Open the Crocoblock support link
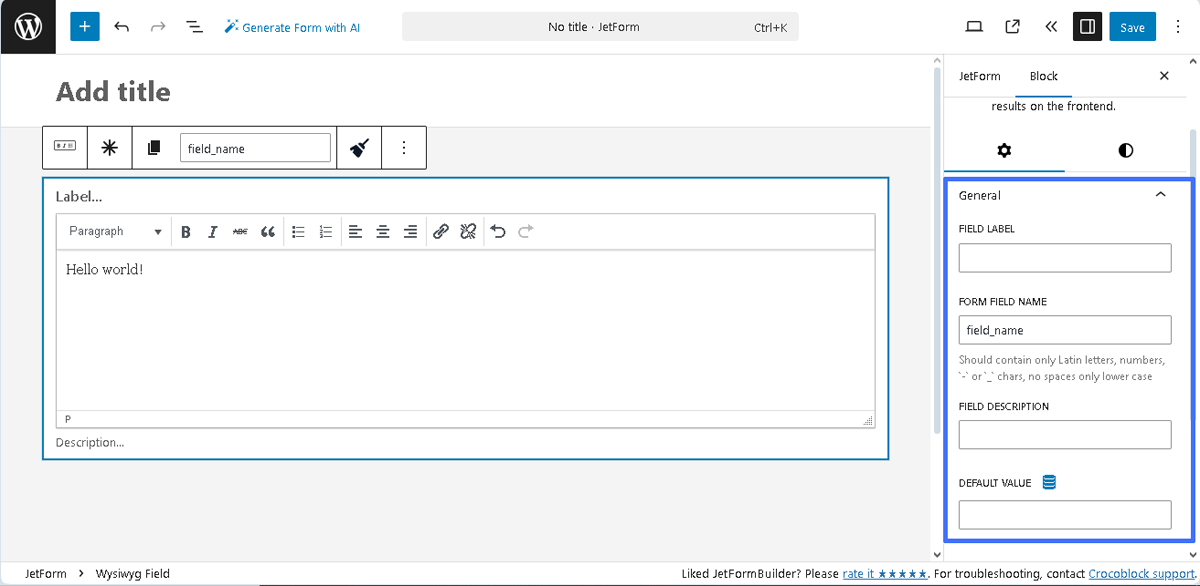The height and width of the screenshot is (586, 1200). point(1139,573)
